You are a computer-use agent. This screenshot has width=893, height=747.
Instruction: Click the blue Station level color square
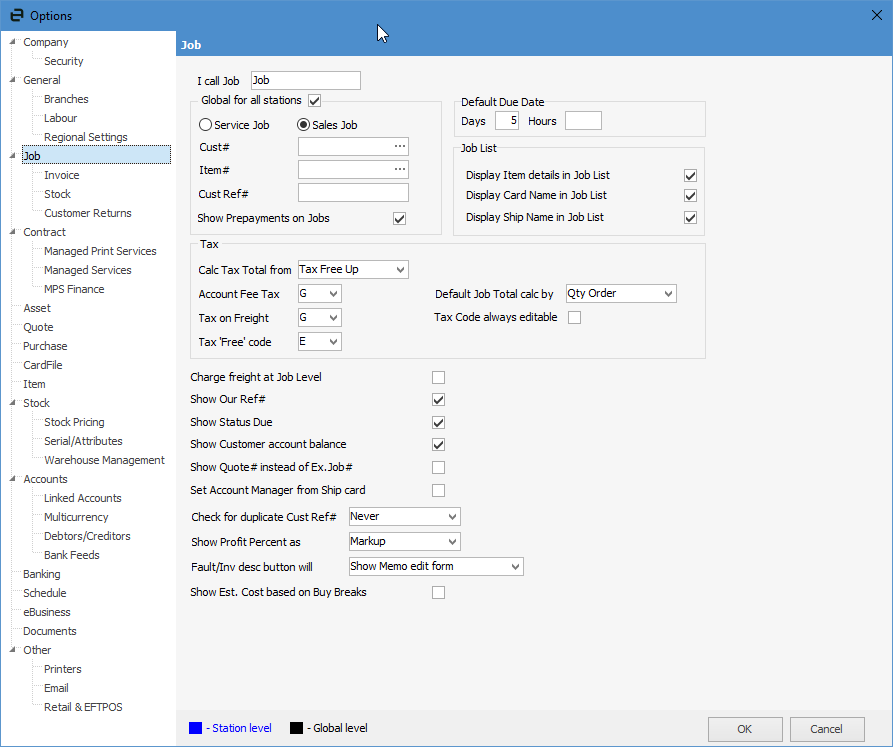click(196, 728)
